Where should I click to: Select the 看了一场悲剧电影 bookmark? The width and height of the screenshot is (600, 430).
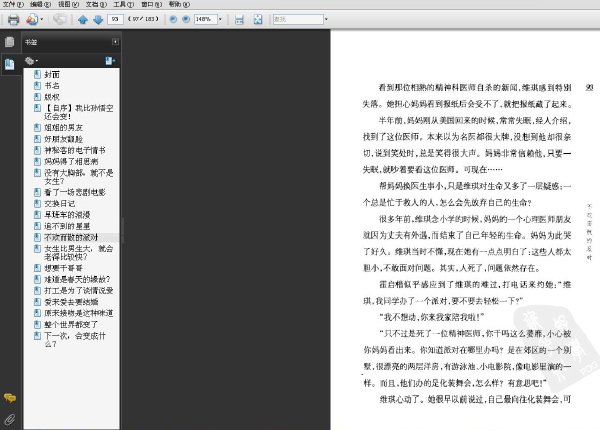(x=75, y=192)
